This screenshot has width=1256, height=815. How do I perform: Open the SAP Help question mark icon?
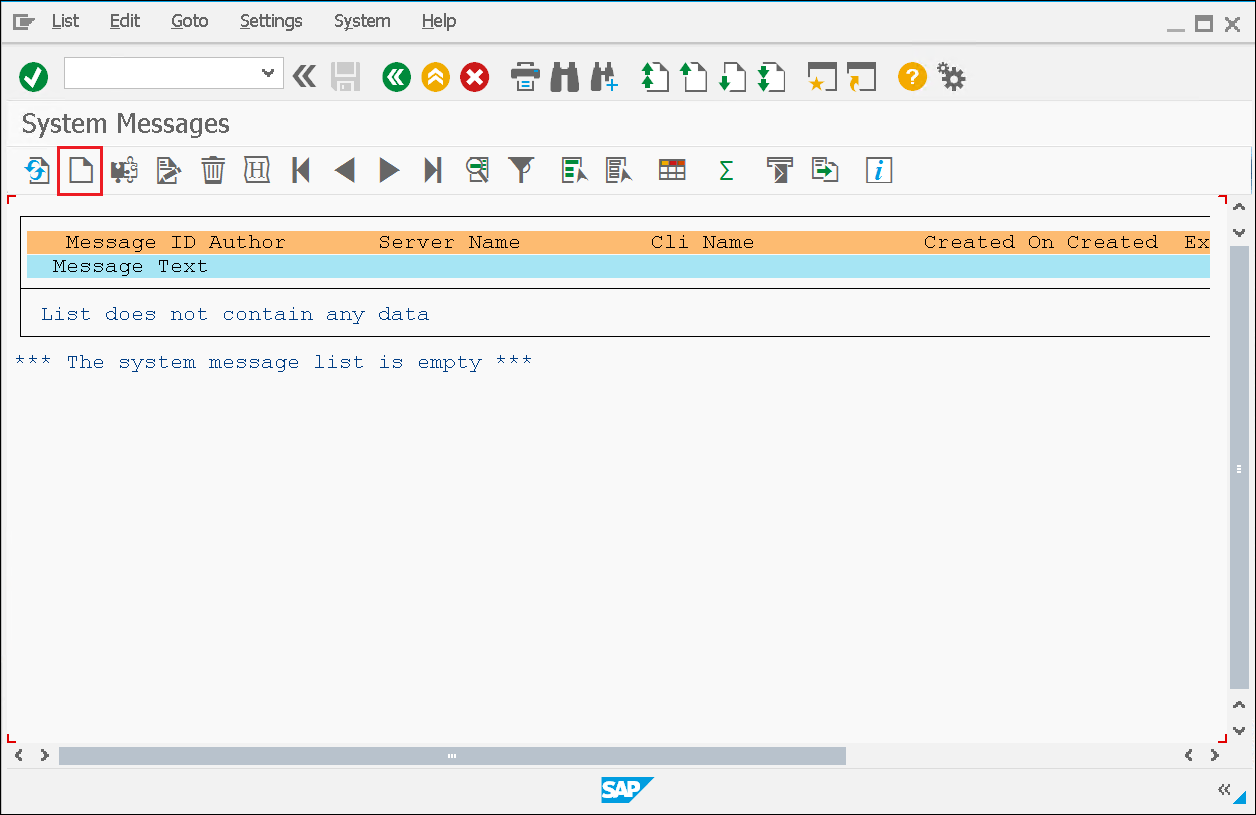pos(911,76)
